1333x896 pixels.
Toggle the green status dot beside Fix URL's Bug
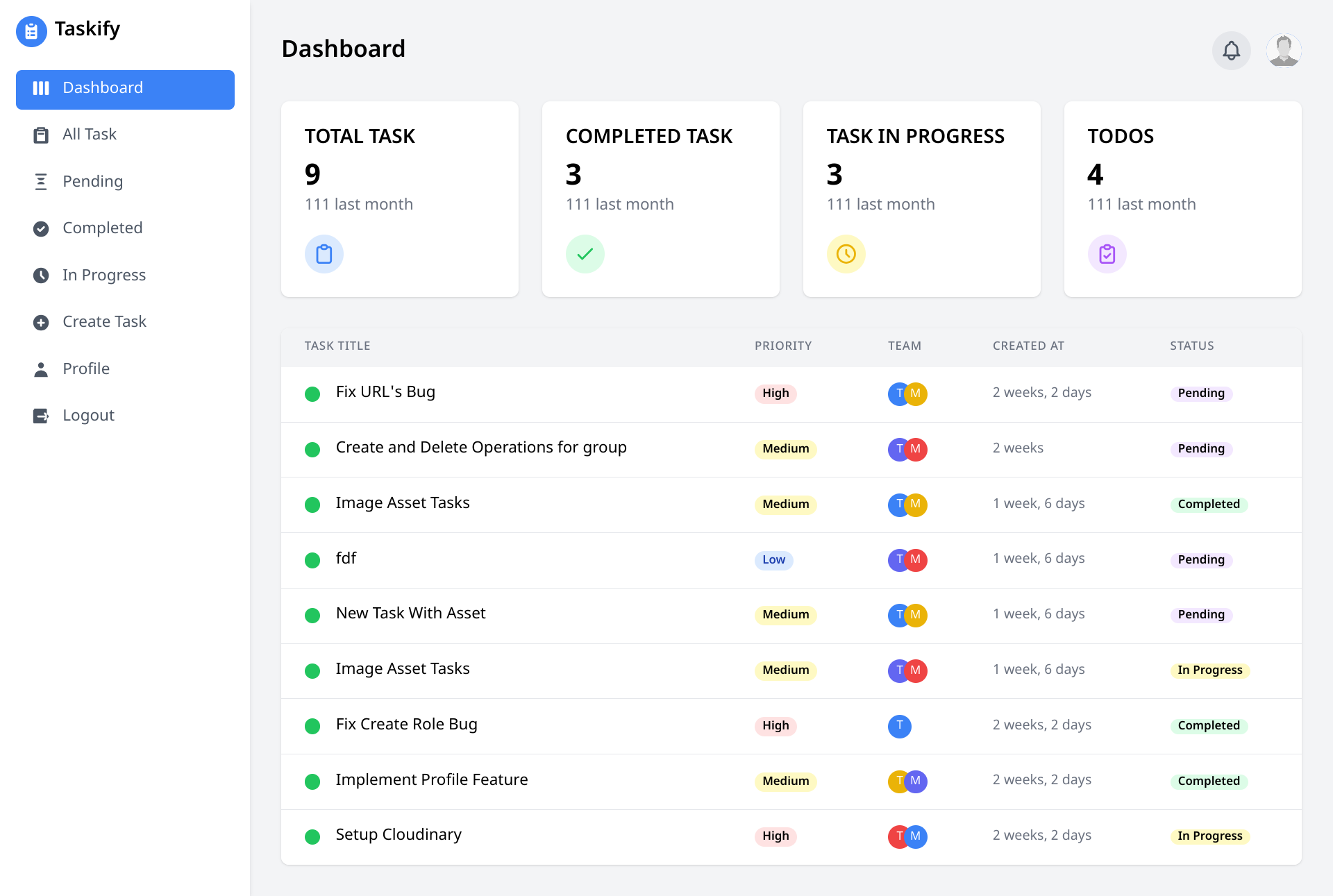coord(312,394)
